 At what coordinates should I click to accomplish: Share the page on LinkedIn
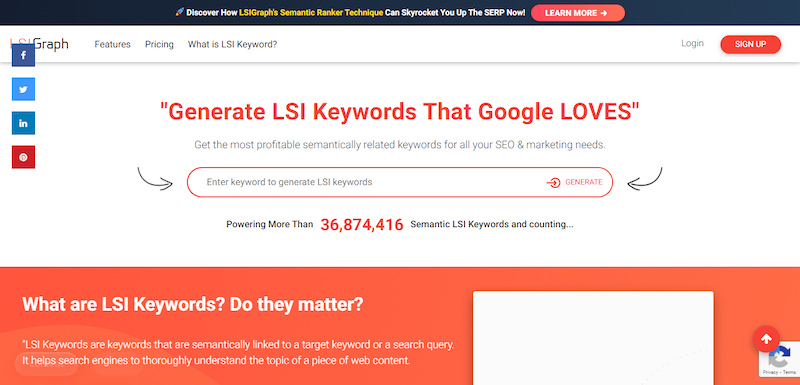tap(23, 123)
